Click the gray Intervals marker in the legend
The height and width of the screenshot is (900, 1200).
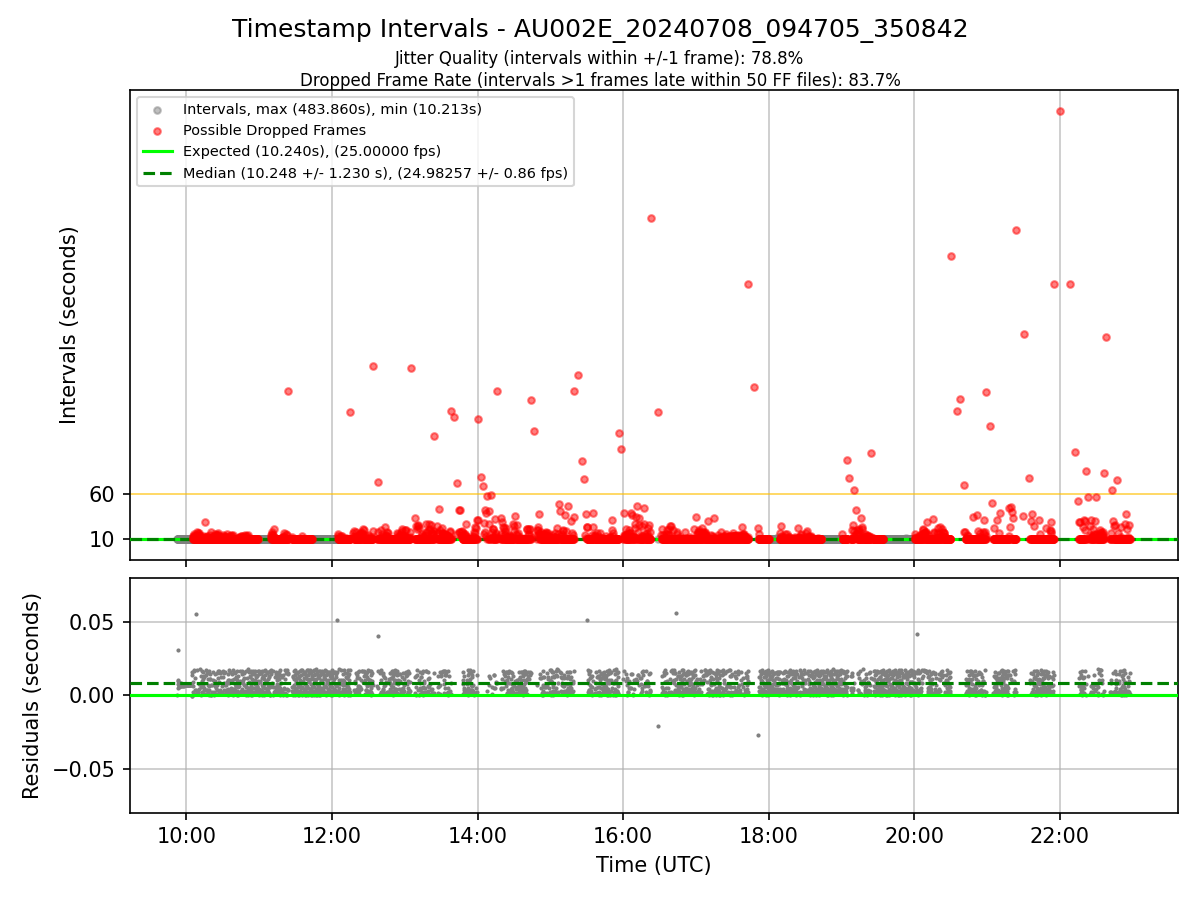[x=156, y=109]
